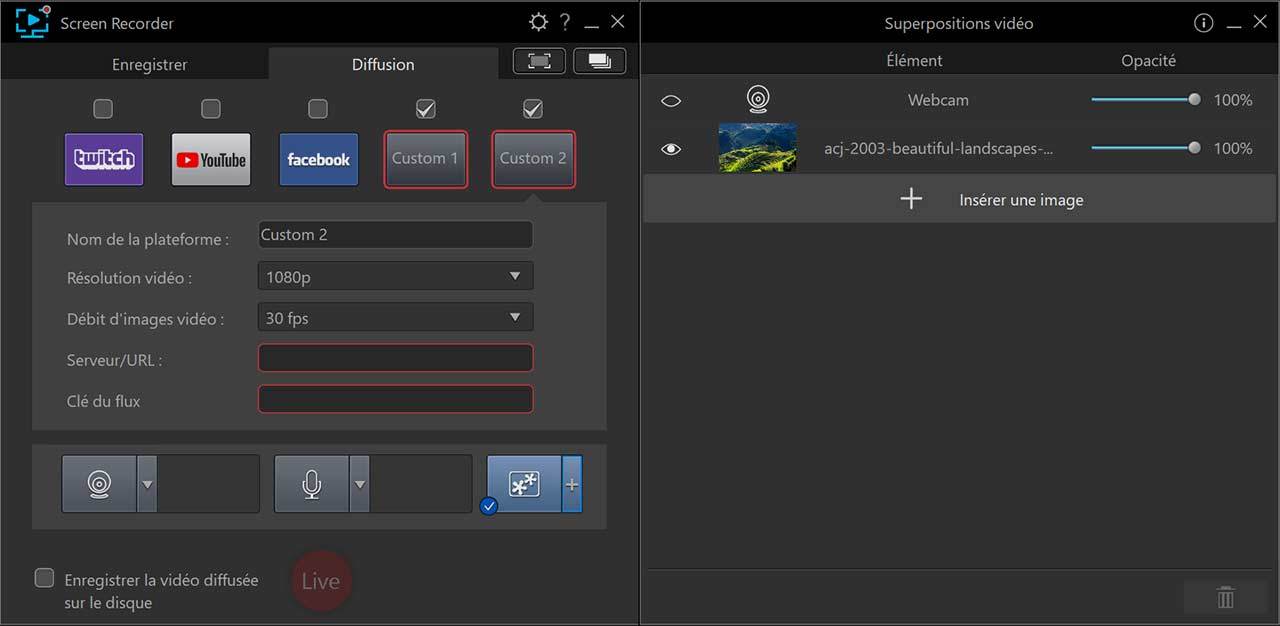Screen dimensions: 1280x626
Task: Open info icon in Superpositions vidéo
Action: pyautogui.click(x=1204, y=22)
